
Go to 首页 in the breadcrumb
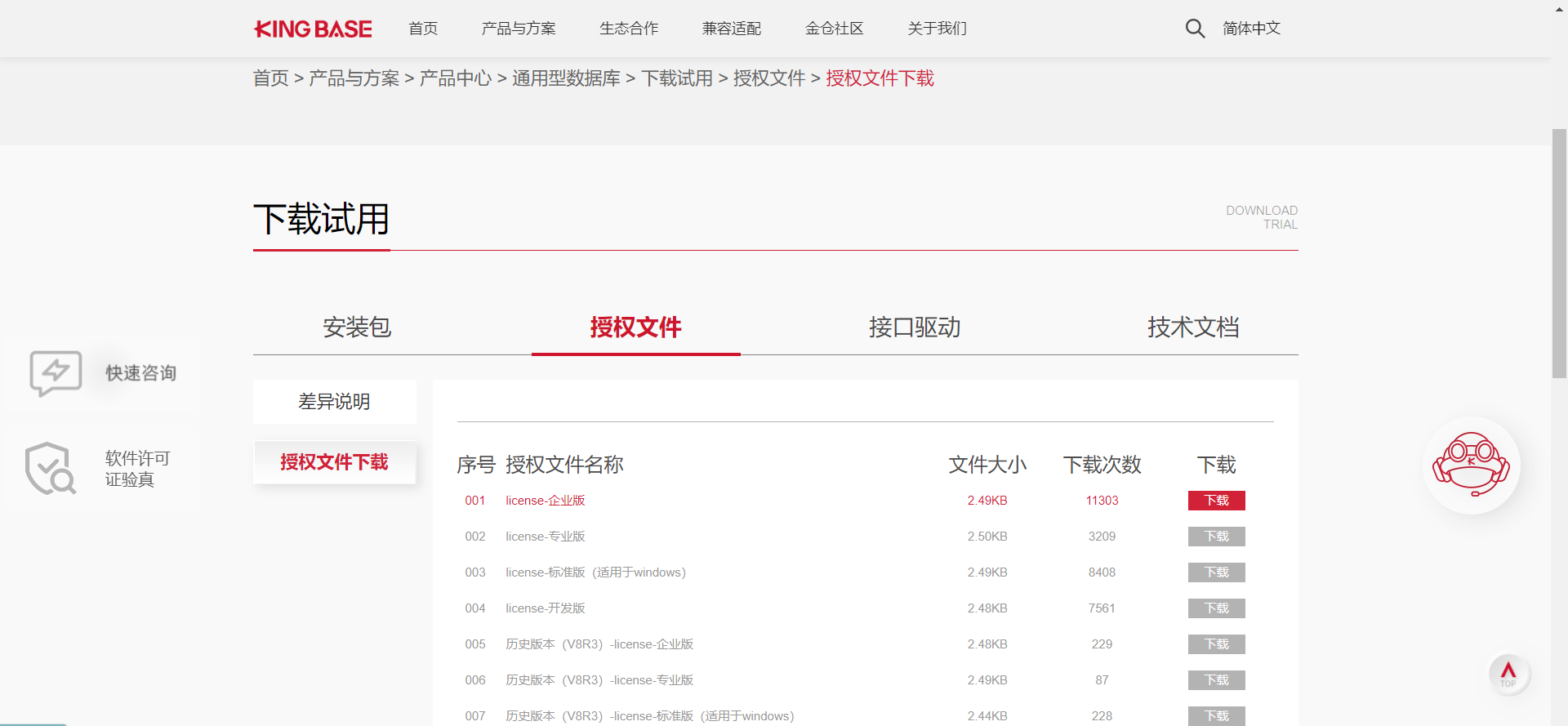pos(271,78)
